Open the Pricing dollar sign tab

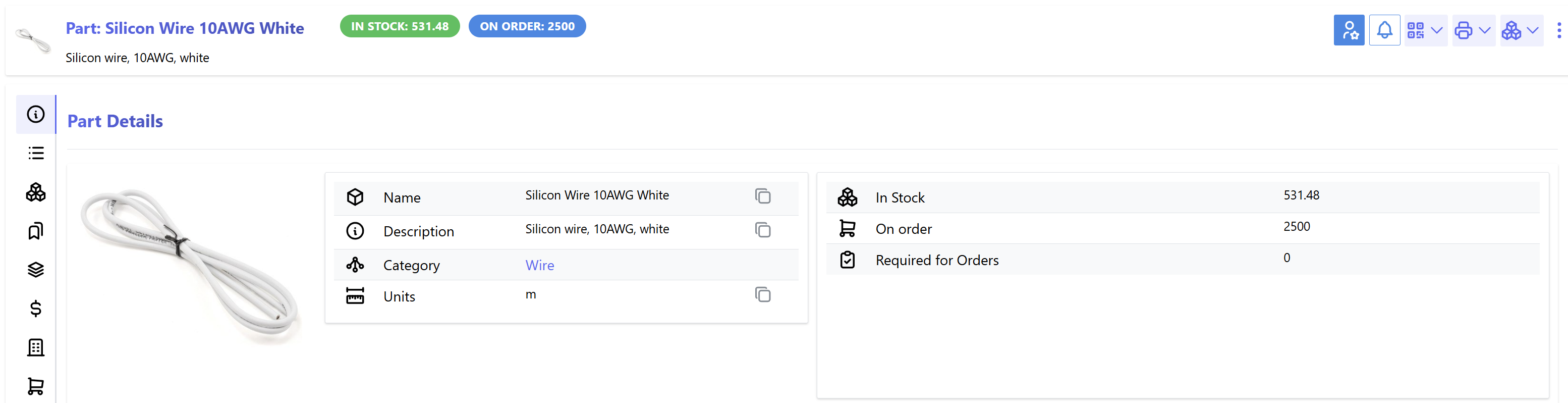tap(36, 309)
